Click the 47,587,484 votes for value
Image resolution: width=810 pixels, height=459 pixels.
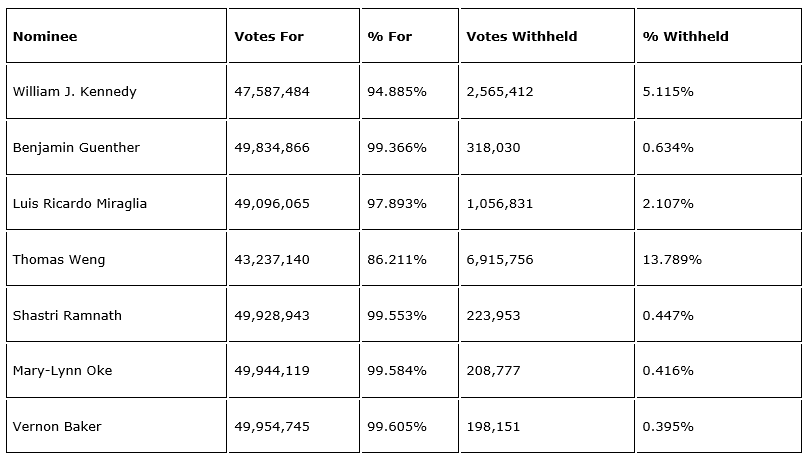click(x=272, y=92)
